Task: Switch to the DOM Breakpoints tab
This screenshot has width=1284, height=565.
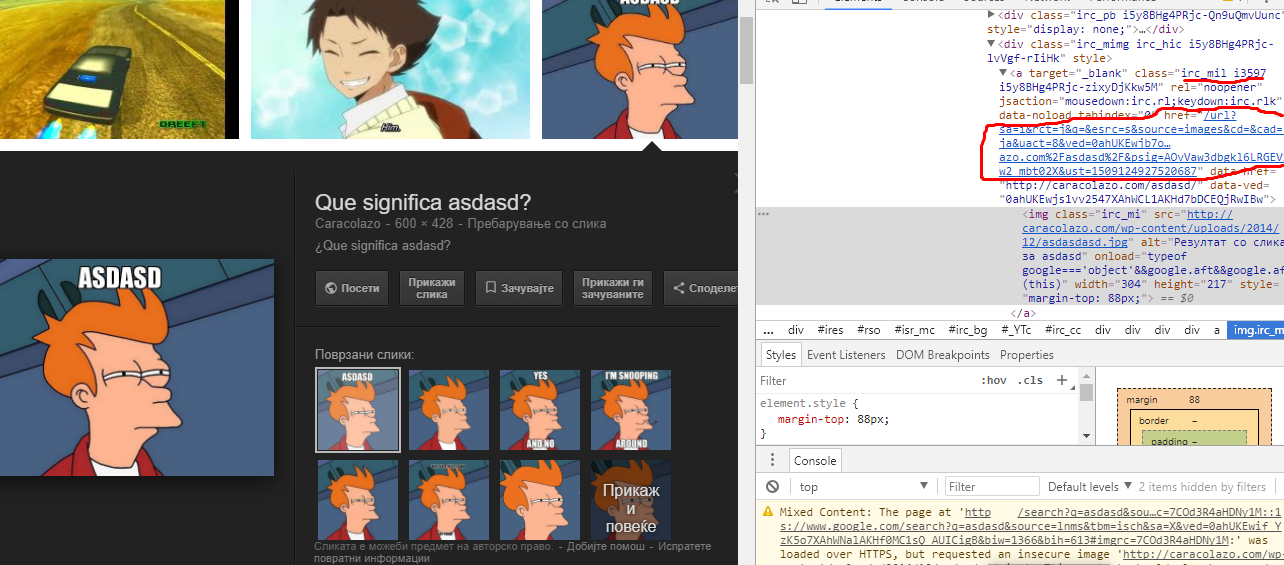Action: 942,355
